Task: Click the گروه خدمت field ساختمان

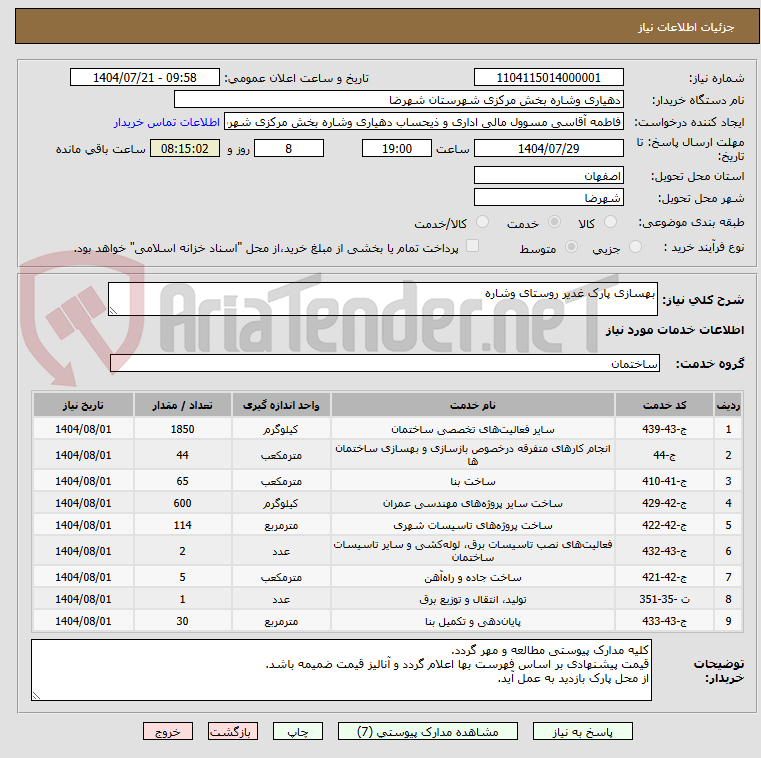Action: 385,363
